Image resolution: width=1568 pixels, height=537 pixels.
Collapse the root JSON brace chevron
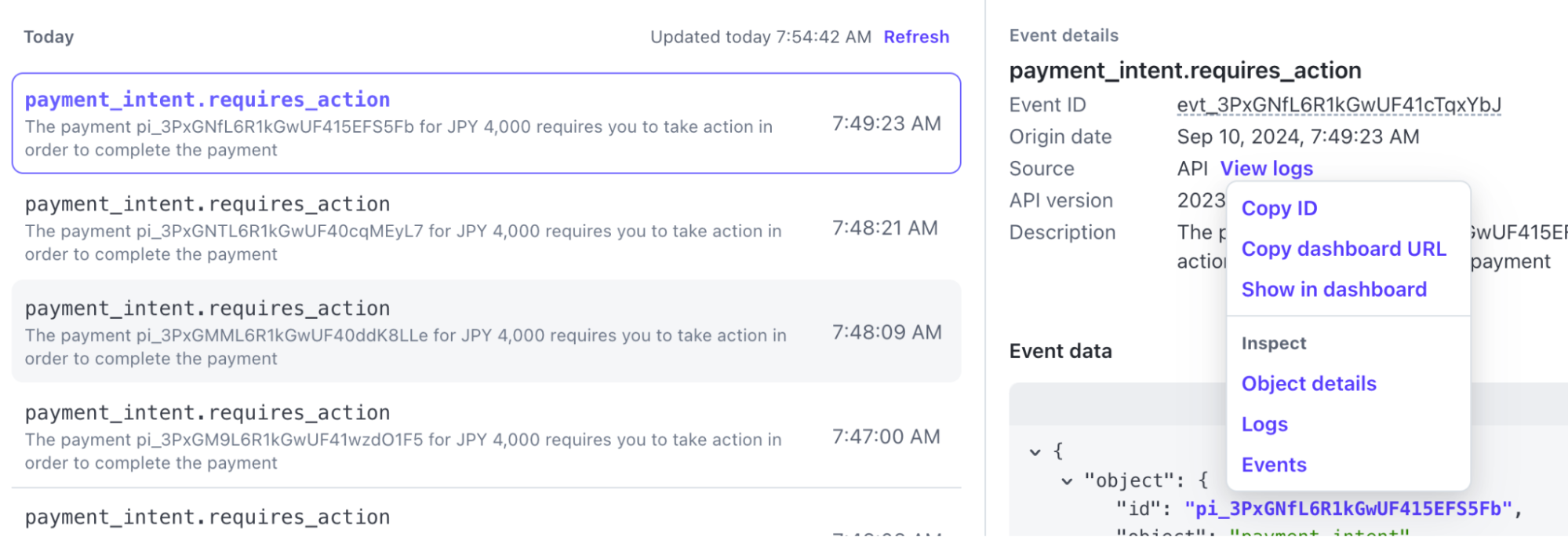click(x=1035, y=452)
